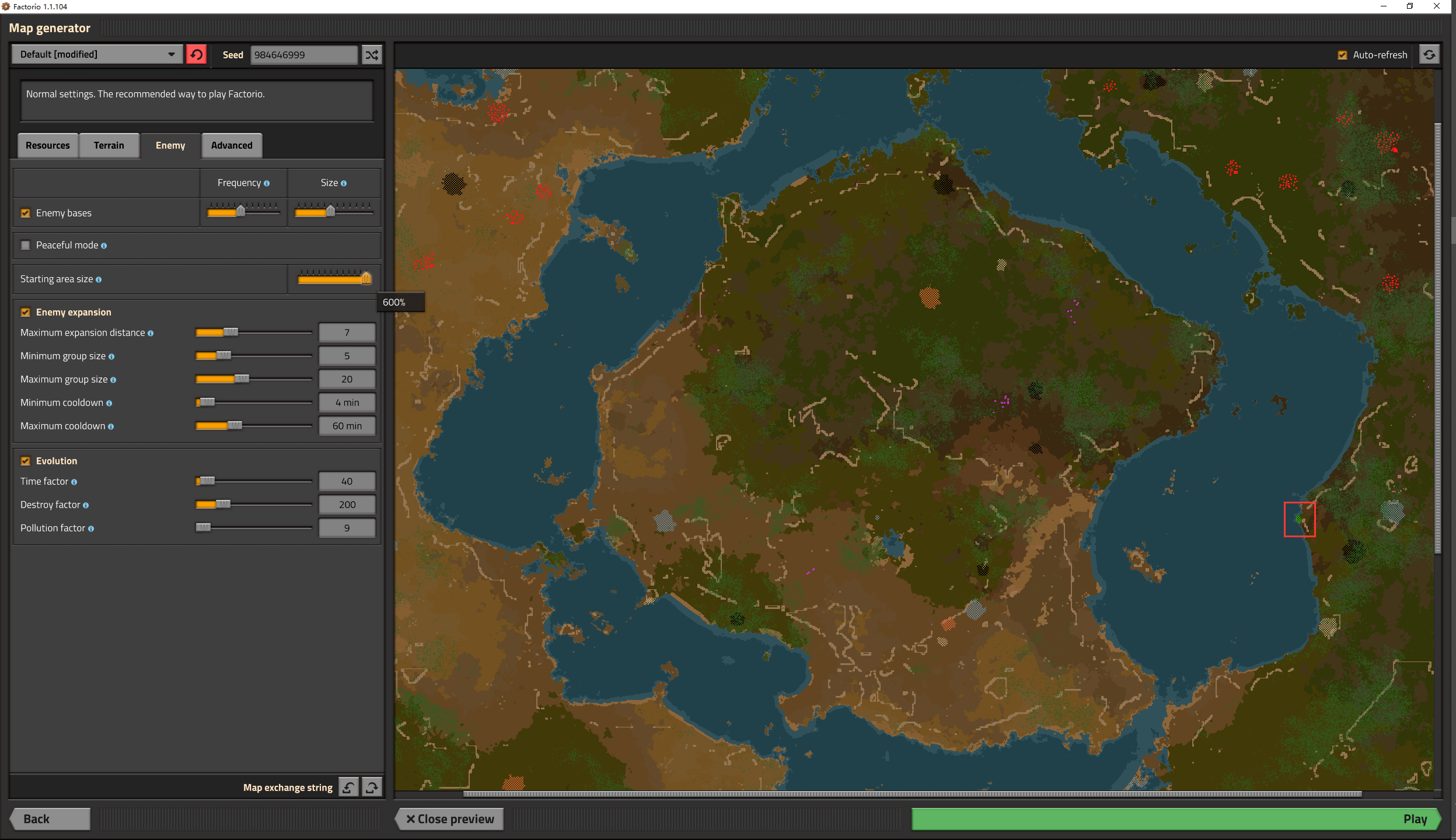Click the map preview horizontal scrollbar

coord(912,794)
